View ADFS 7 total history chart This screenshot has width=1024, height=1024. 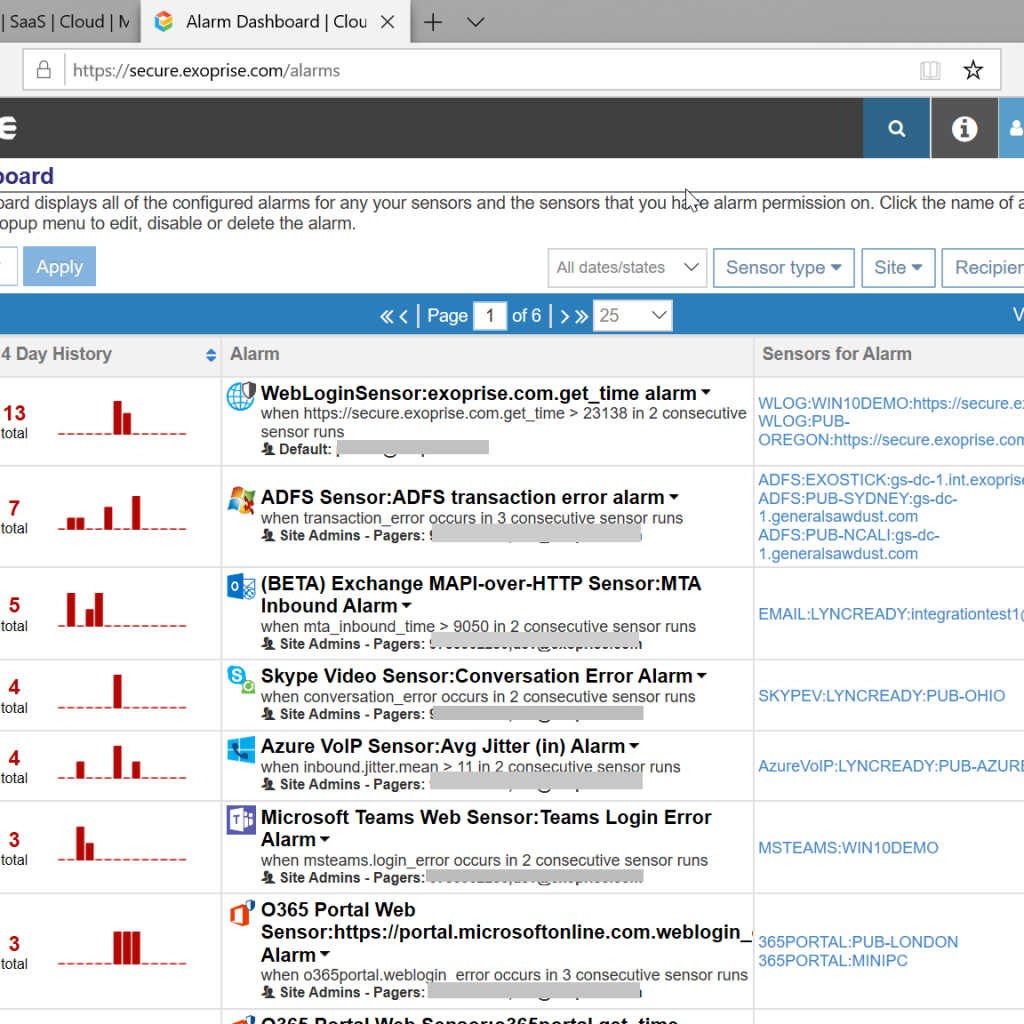121,513
